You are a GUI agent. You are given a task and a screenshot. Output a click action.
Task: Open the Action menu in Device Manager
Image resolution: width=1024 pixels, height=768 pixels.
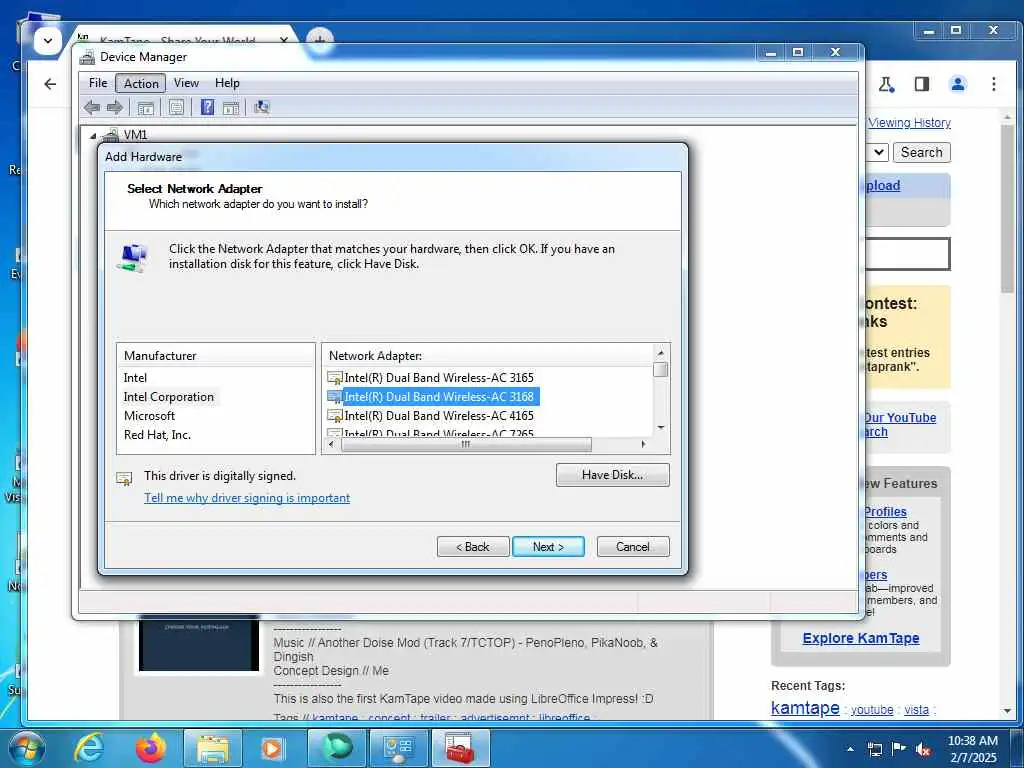141,84
